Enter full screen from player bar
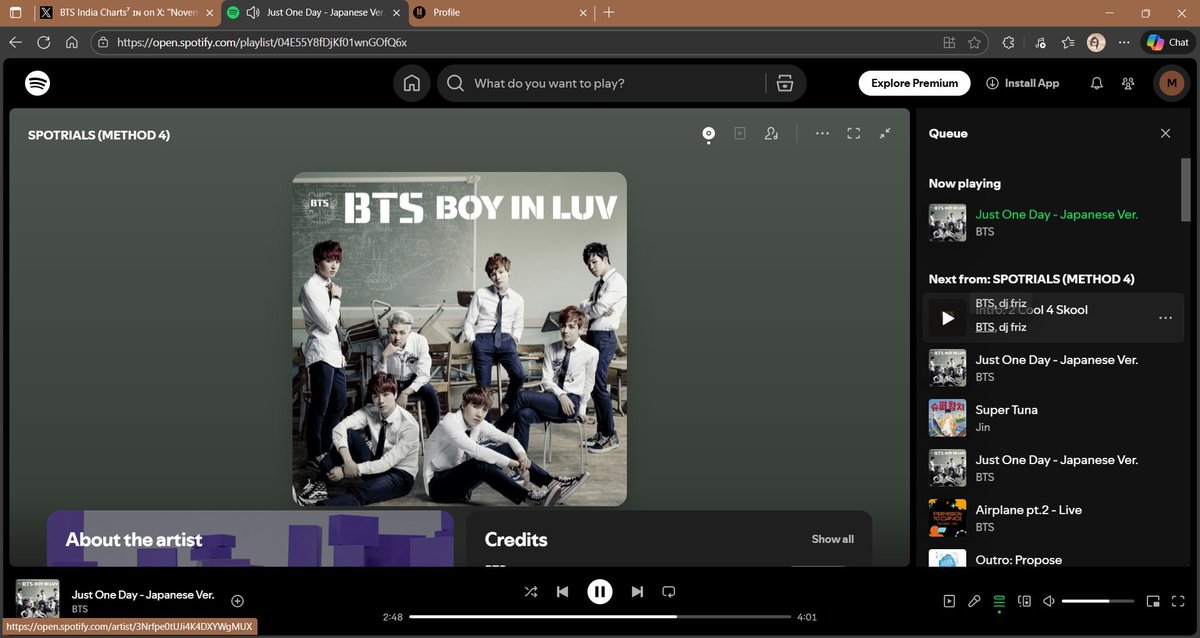The width and height of the screenshot is (1200, 638). (x=1178, y=601)
